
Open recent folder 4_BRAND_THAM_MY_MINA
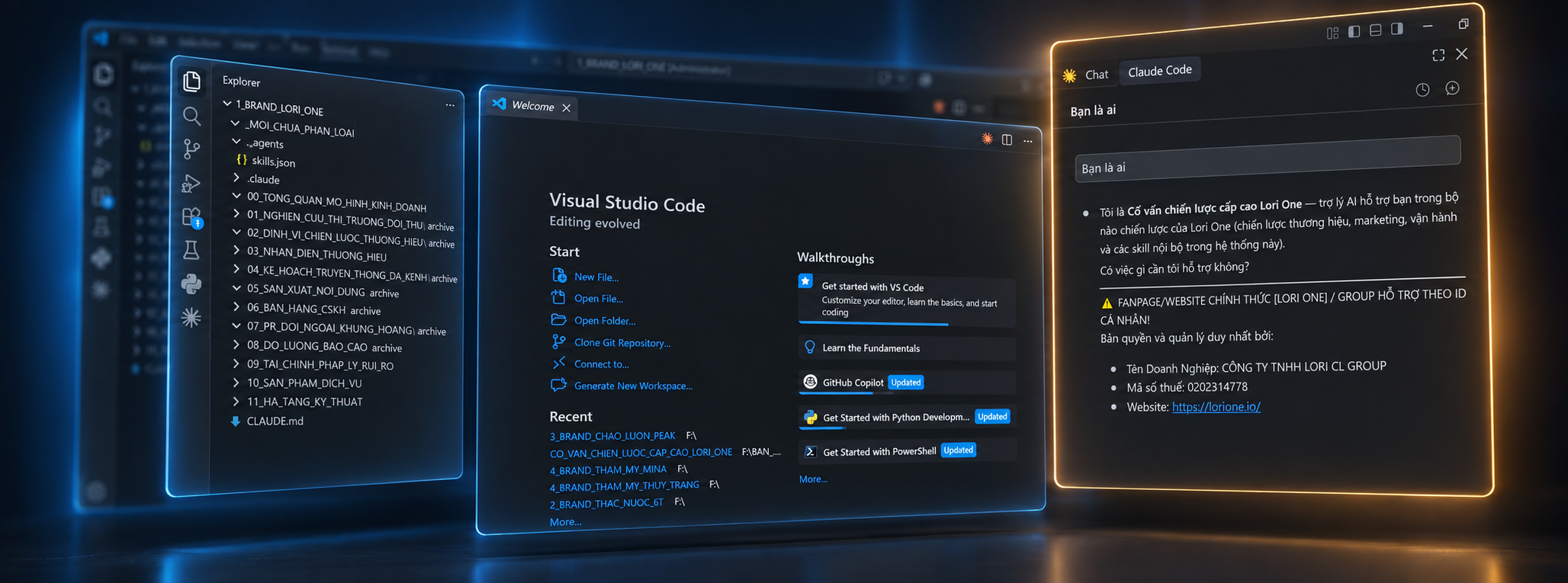(x=608, y=469)
